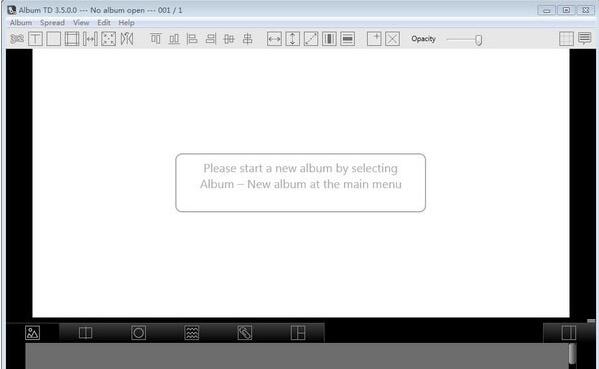Open the Help menu
The height and width of the screenshot is (369, 599).
(x=126, y=23)
